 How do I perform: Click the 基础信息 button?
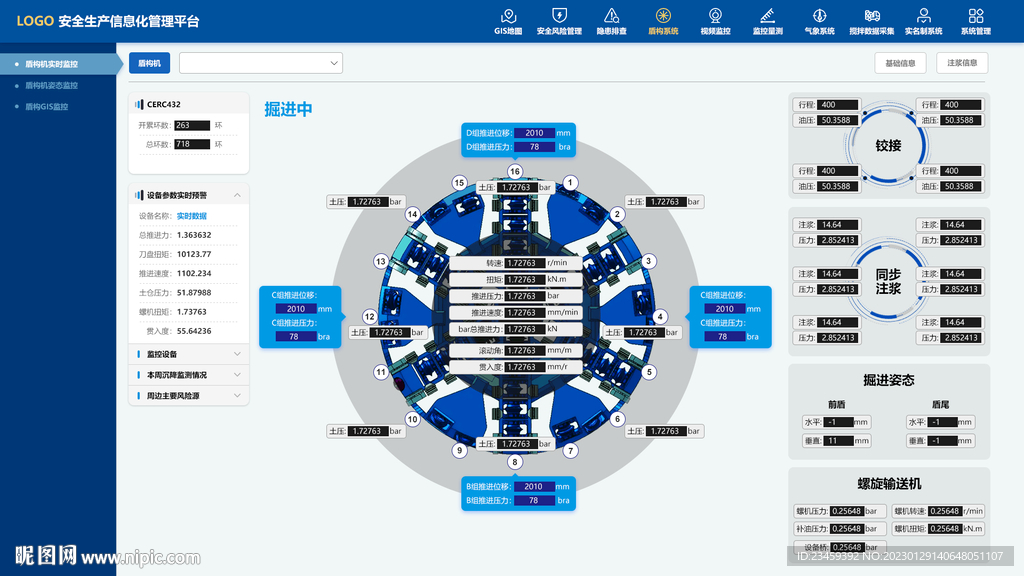click(900, 63)
